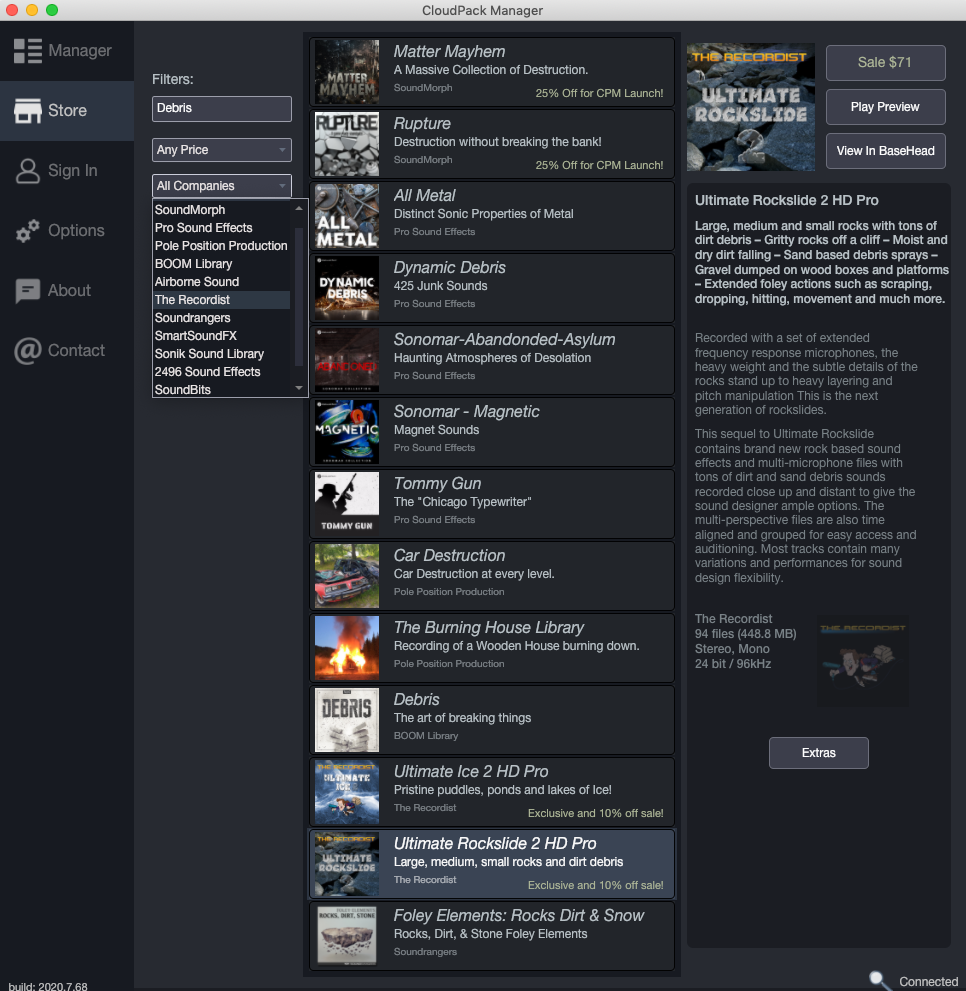Open the Any Price dropdown
The image size is (966, 991).
(222, 150)
